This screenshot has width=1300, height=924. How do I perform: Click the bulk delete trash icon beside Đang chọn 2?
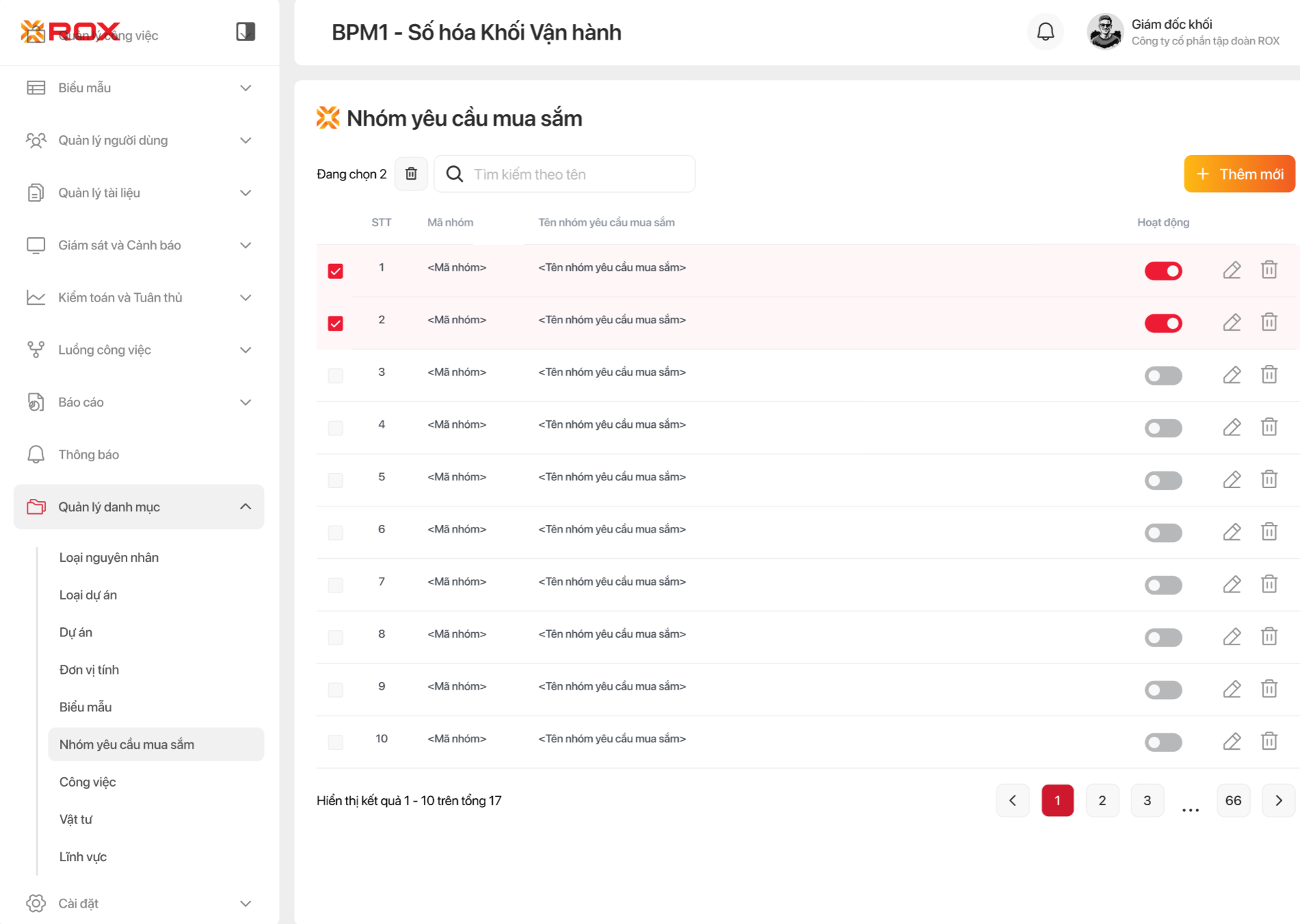coord(411,174)
